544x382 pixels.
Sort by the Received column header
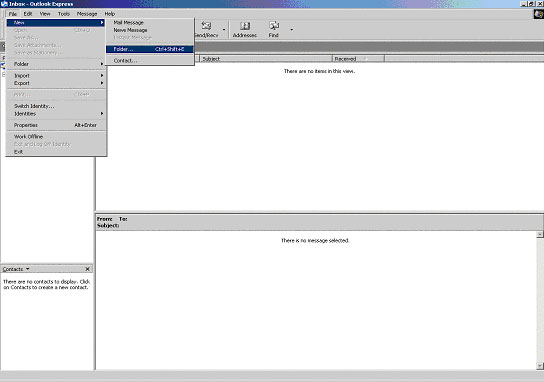[x=358, y=59]
